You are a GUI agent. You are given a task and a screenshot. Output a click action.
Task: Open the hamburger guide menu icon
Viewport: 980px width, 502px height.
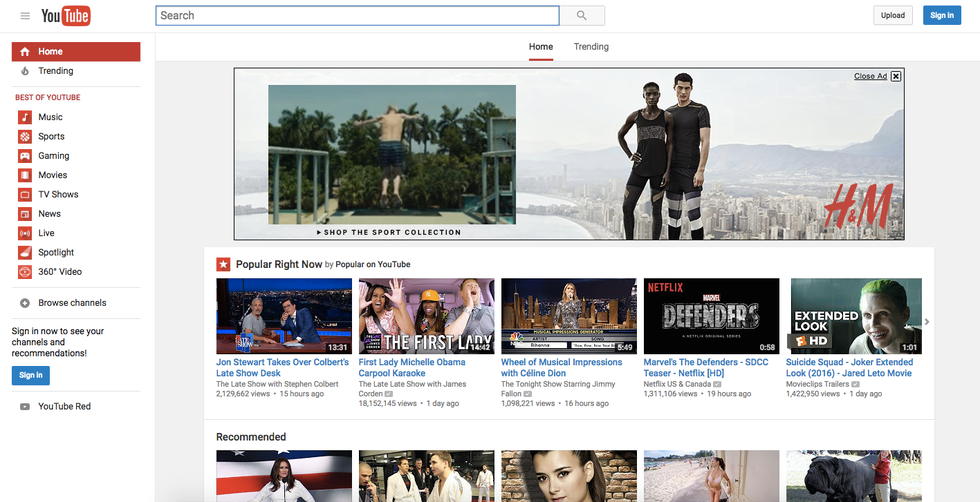click(x=25, y=16)
